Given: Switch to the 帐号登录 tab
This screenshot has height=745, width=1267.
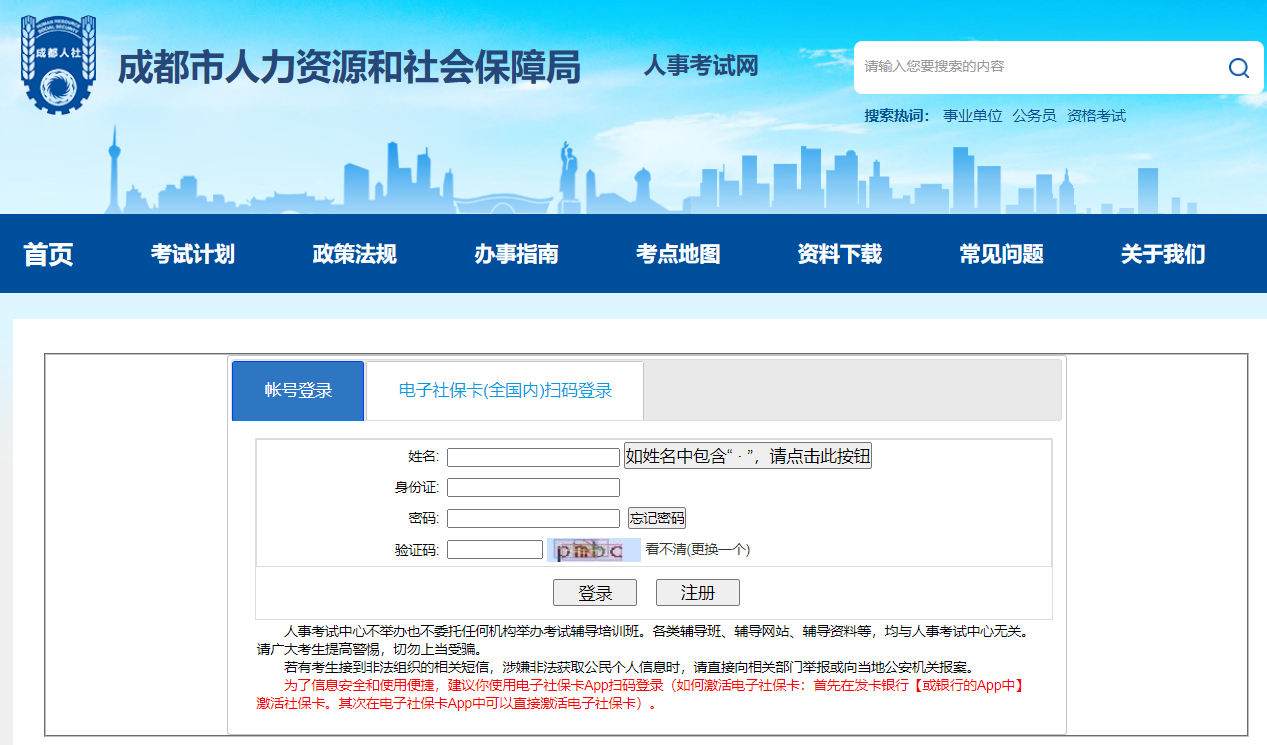Looking at the screenshot, I should point(298,391).
